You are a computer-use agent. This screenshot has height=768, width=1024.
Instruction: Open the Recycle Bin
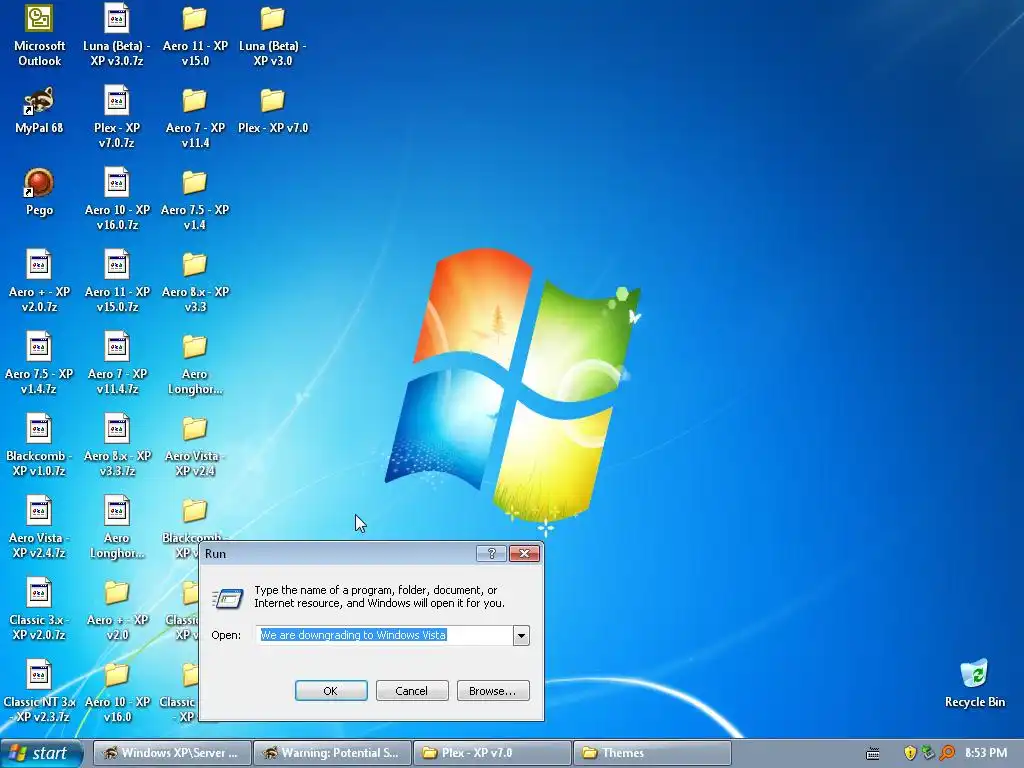point(974,683)
